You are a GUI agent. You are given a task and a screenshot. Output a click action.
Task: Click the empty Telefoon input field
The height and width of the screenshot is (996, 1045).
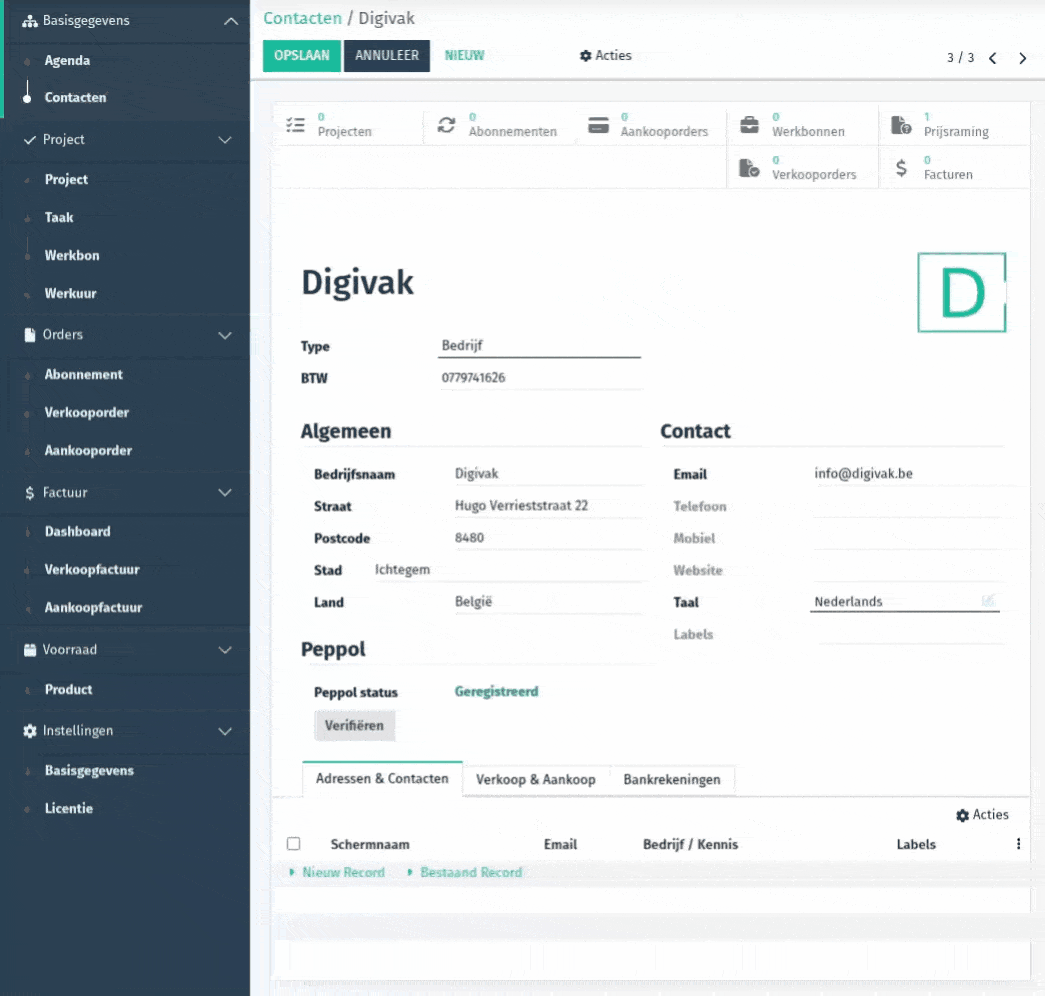[x=907, y=507]
